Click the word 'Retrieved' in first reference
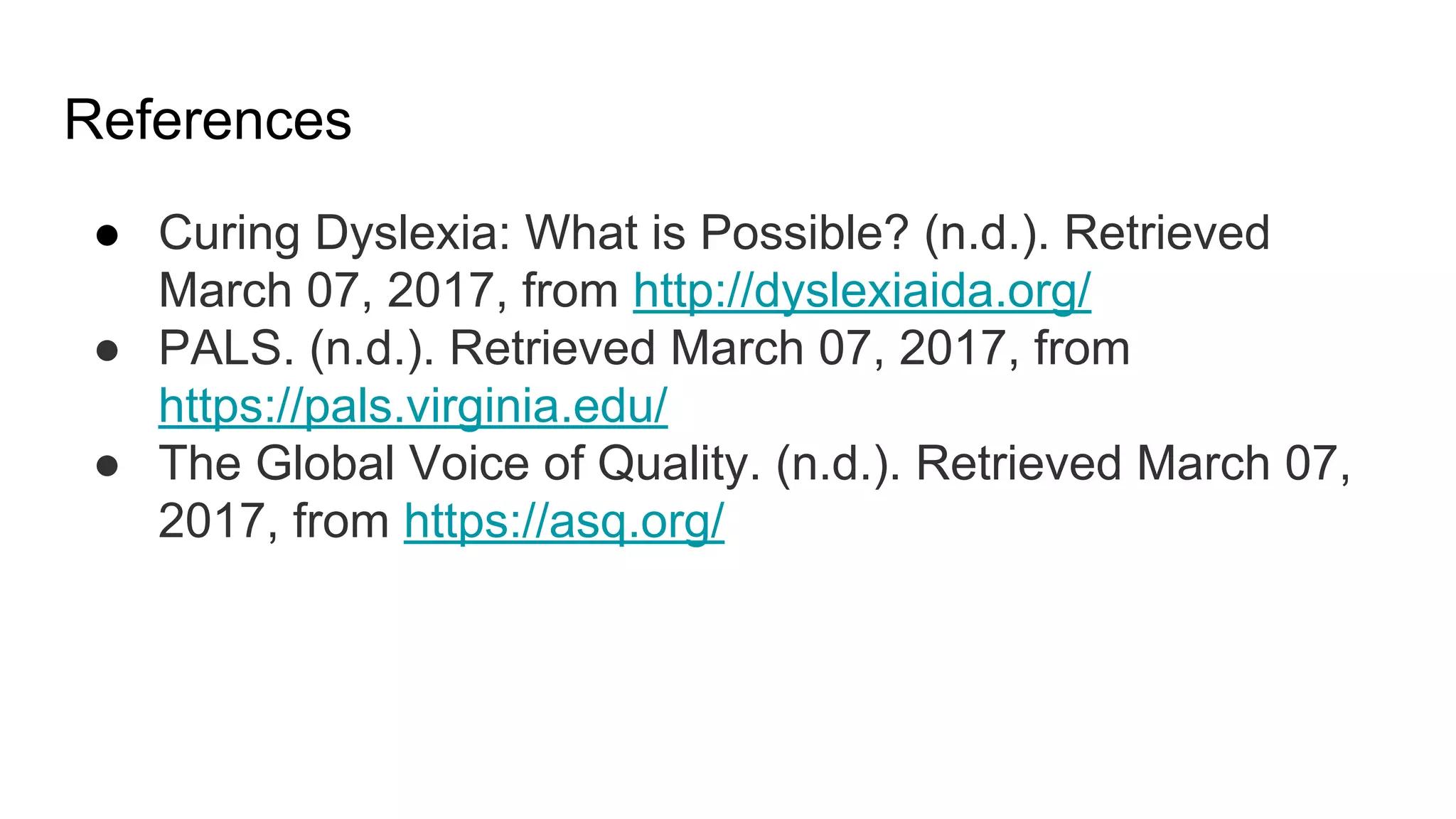Screen dimensions: 1456x819 point(1167,234)
